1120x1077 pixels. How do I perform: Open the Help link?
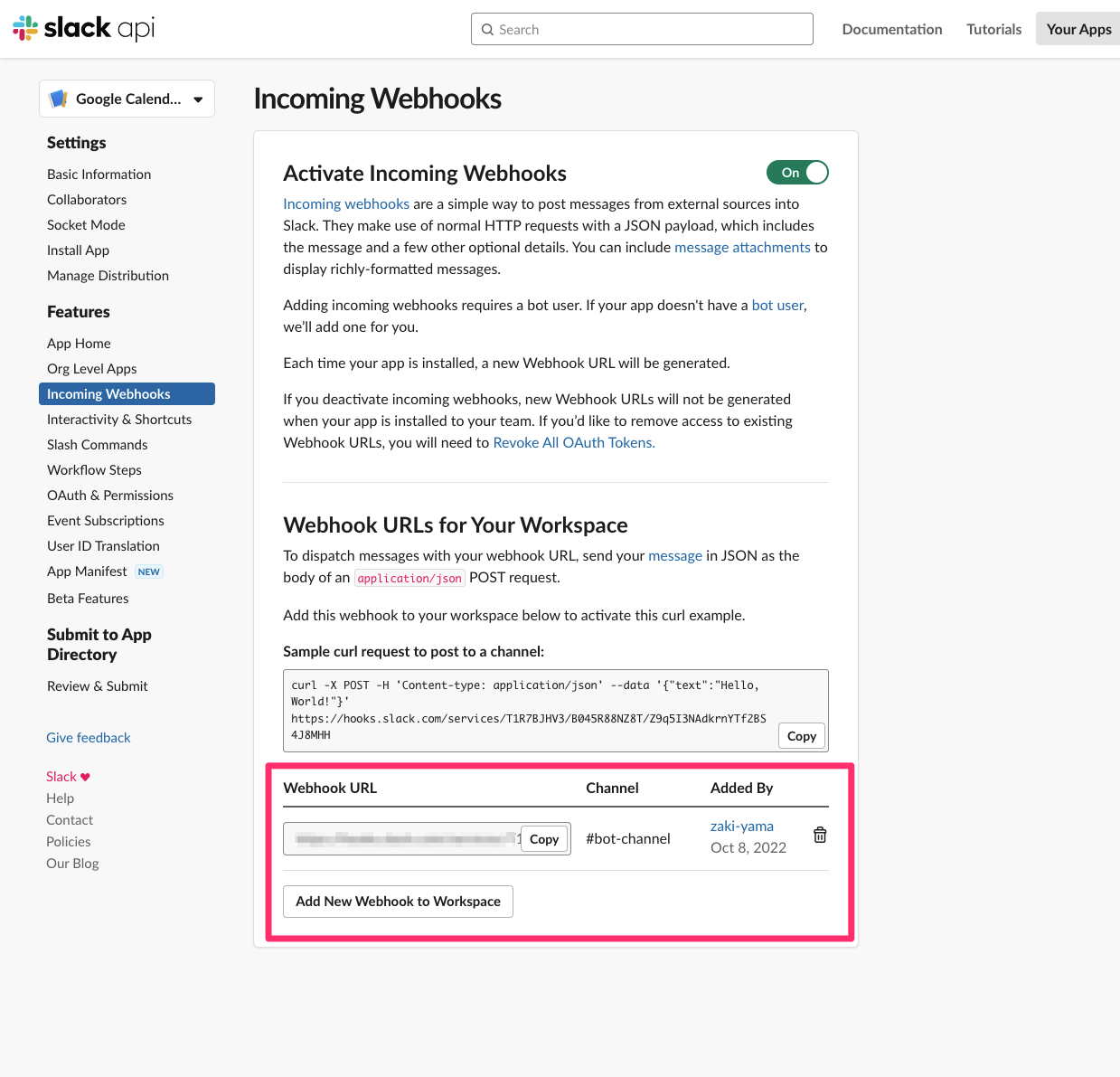click(x=61, y=798)
